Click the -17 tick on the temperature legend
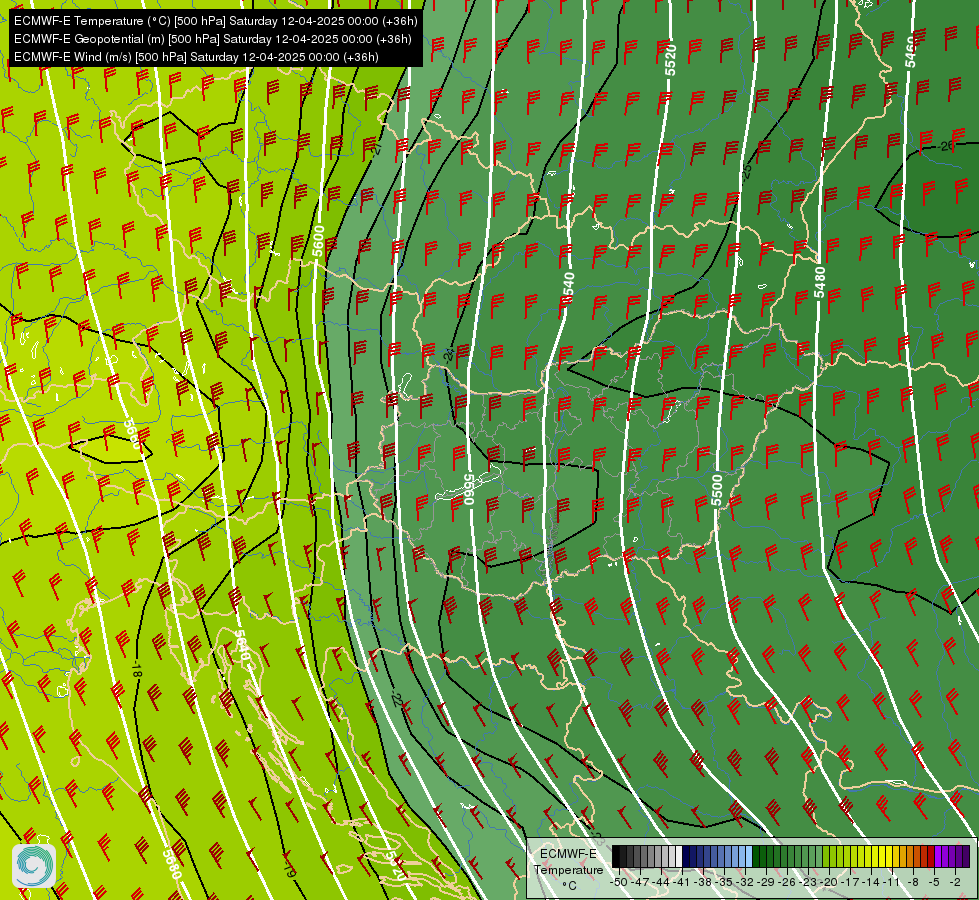Image resolution: width=979 pixels, height=900 pixels. [850, 882]
